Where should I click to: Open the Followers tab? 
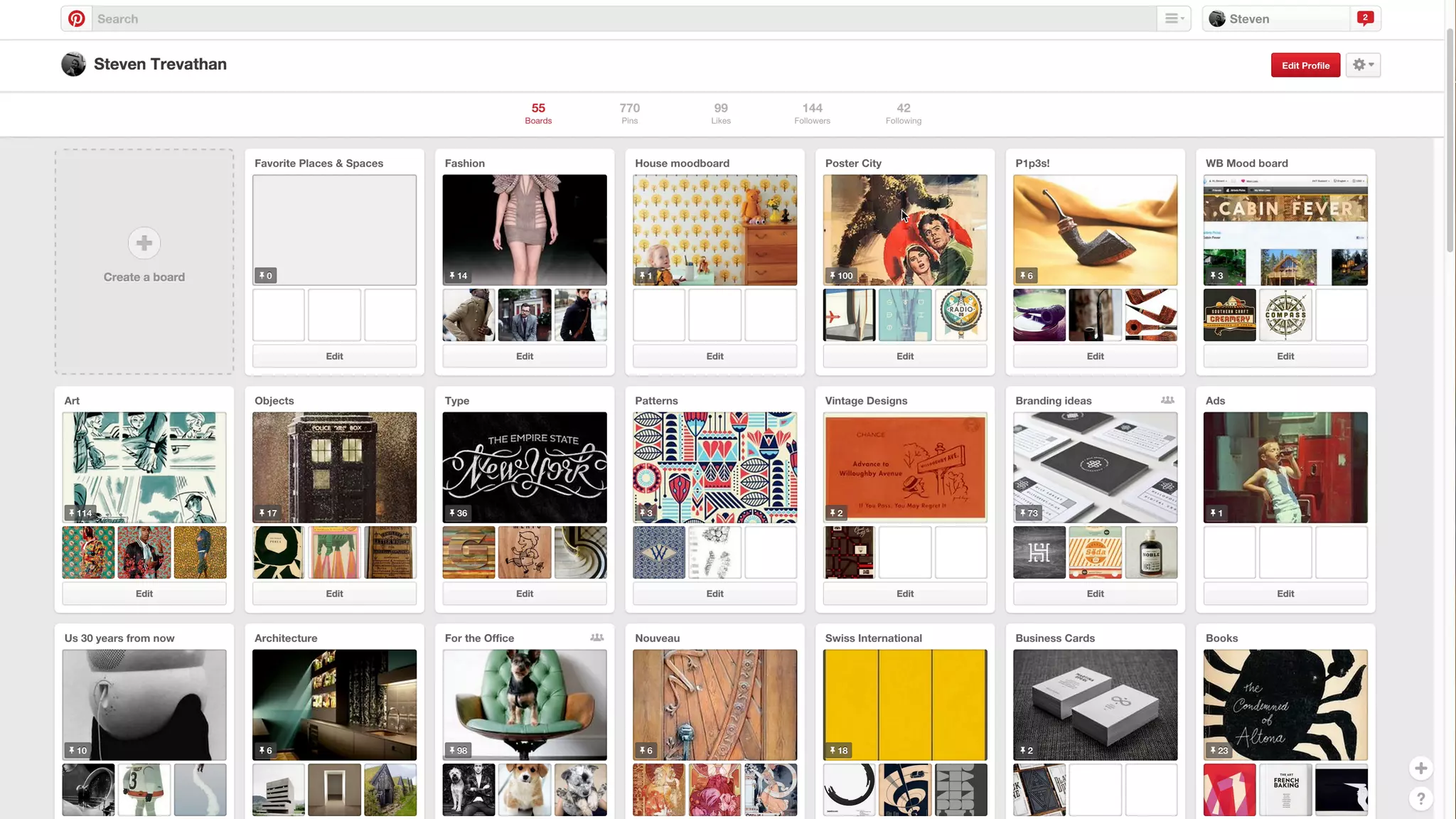click(x=812, y=113)
